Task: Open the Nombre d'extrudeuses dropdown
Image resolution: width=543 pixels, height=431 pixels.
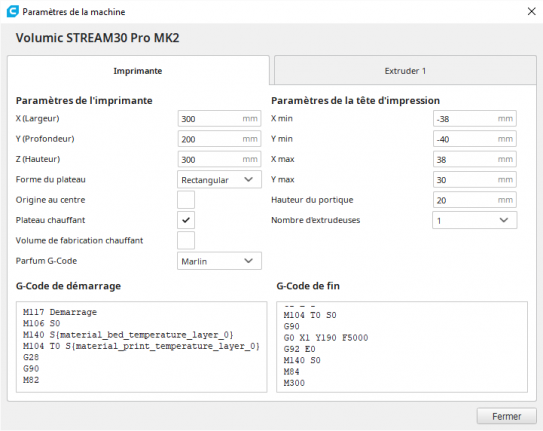Action: pyautogui.click(x=474, y=220)
